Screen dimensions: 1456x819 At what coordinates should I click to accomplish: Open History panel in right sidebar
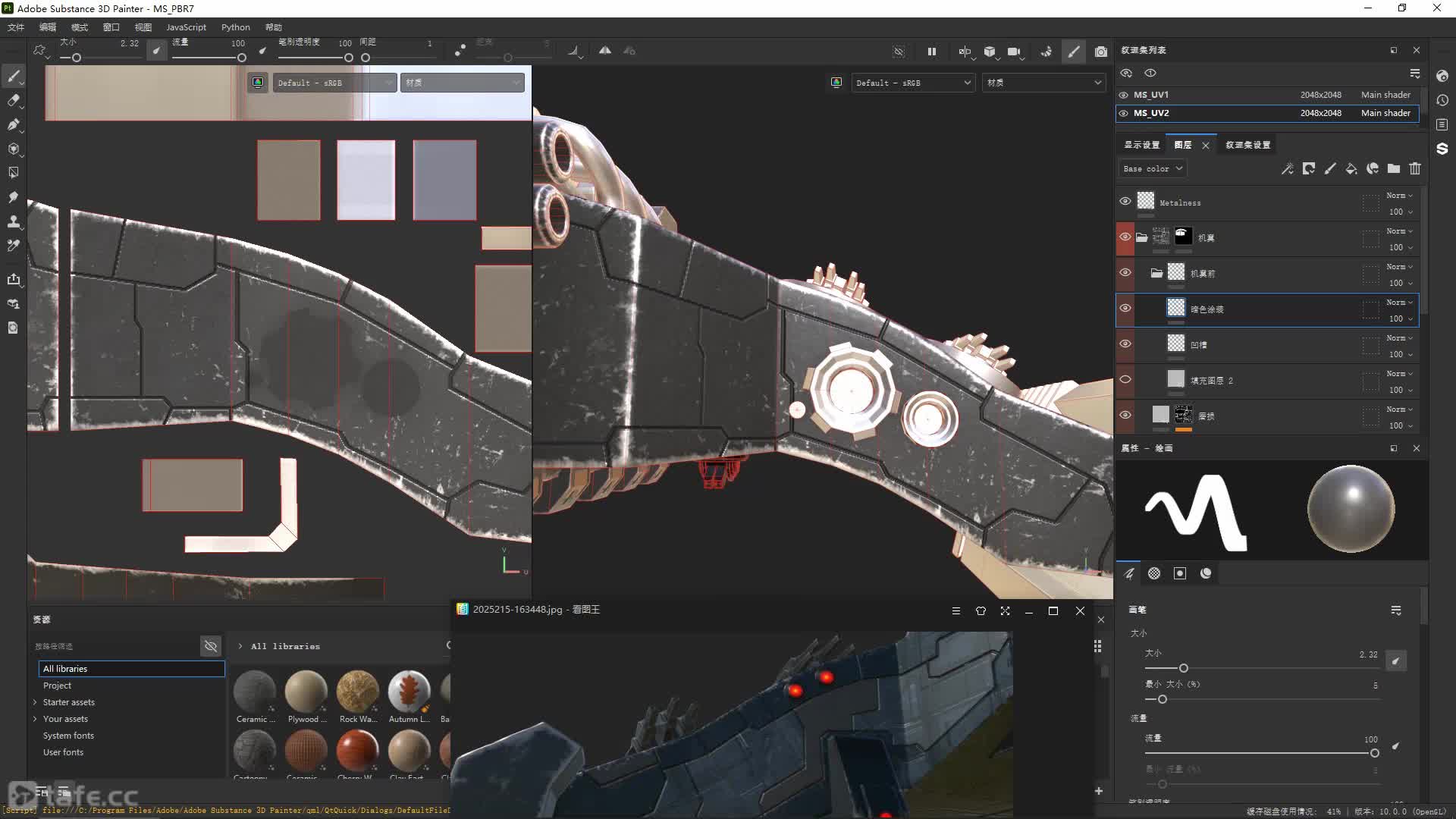(1442, 100)
